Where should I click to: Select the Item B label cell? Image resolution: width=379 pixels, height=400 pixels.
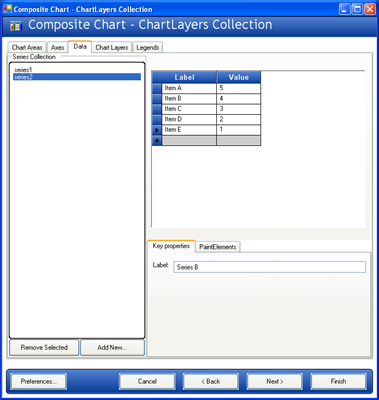189,99
